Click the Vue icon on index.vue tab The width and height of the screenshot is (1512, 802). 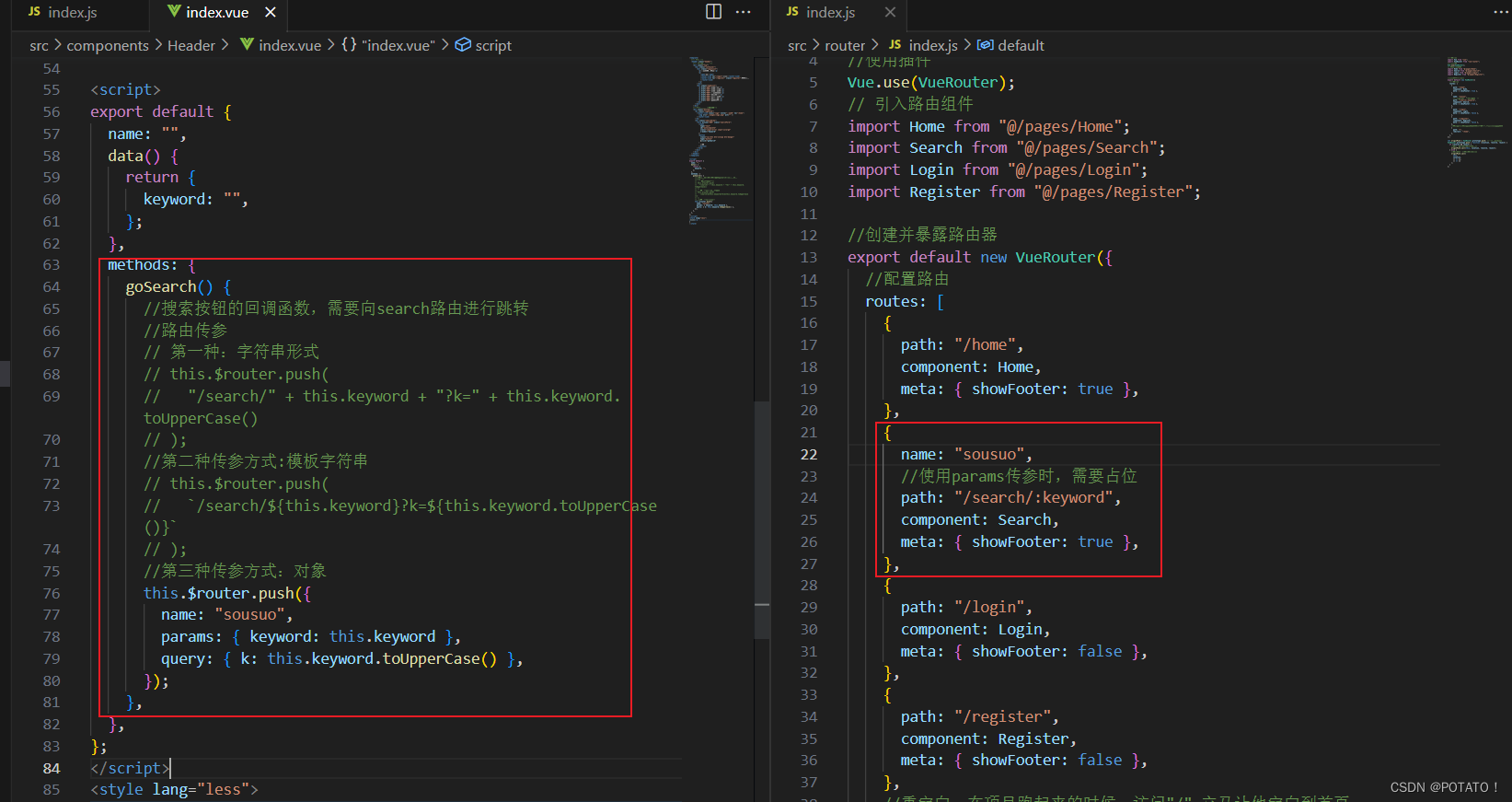coord(174,12)
